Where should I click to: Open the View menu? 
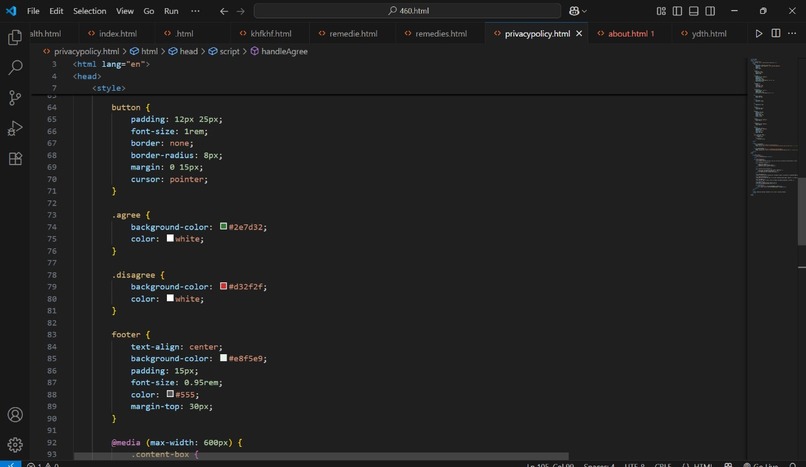[124, 11]
